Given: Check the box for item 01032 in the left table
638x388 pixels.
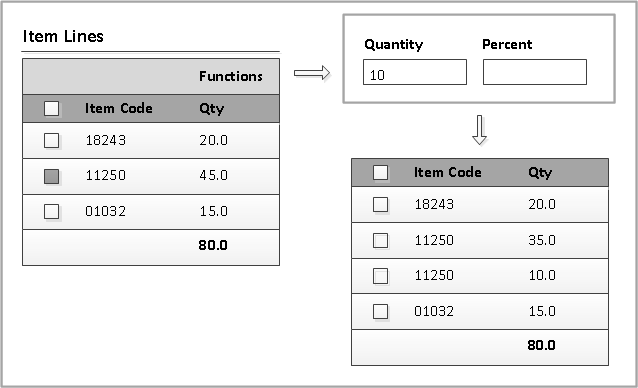Looking at the screenshot, I should (x=52, y=211).
